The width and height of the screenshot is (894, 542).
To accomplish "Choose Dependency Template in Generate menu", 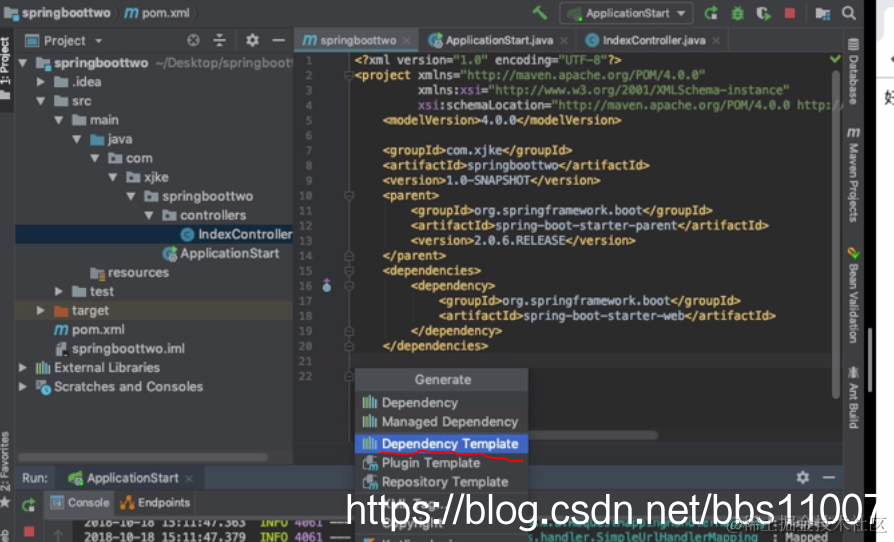I will [441, 443].
